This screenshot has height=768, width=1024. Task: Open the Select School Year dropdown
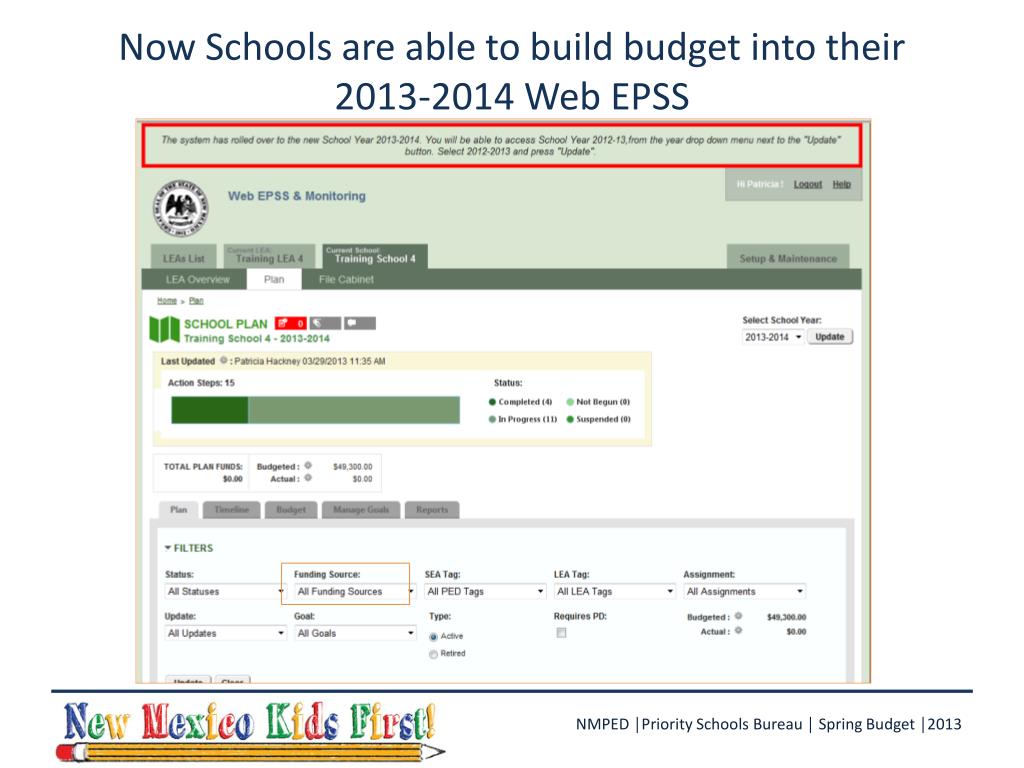point(773,337)
